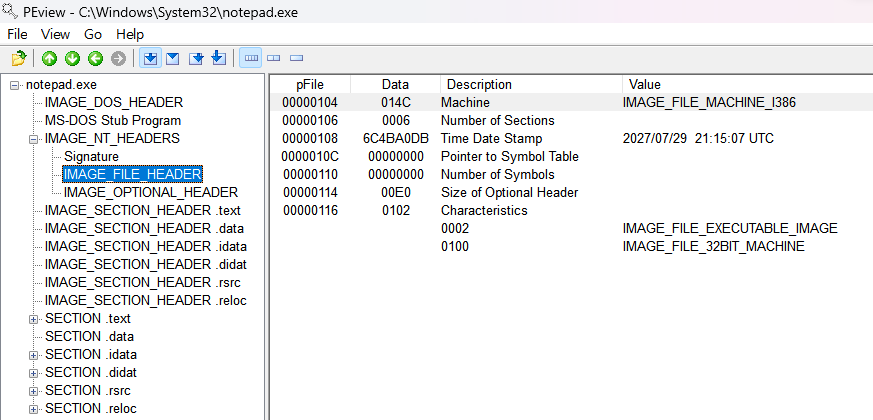Select the four-segment byte width icon
The width and height of the screenshot is (873, 420).
tap(251, 58)
